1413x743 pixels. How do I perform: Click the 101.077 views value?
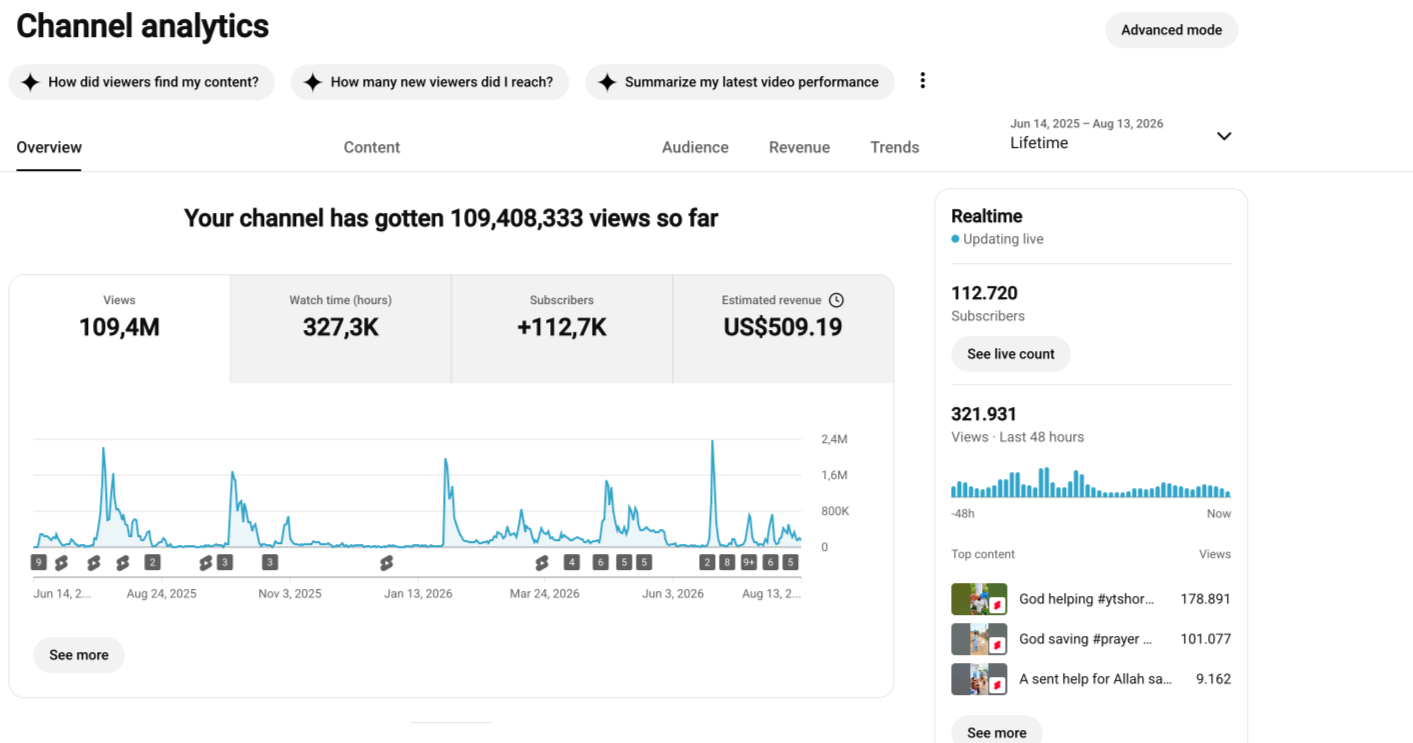(x=1205, y=639)
